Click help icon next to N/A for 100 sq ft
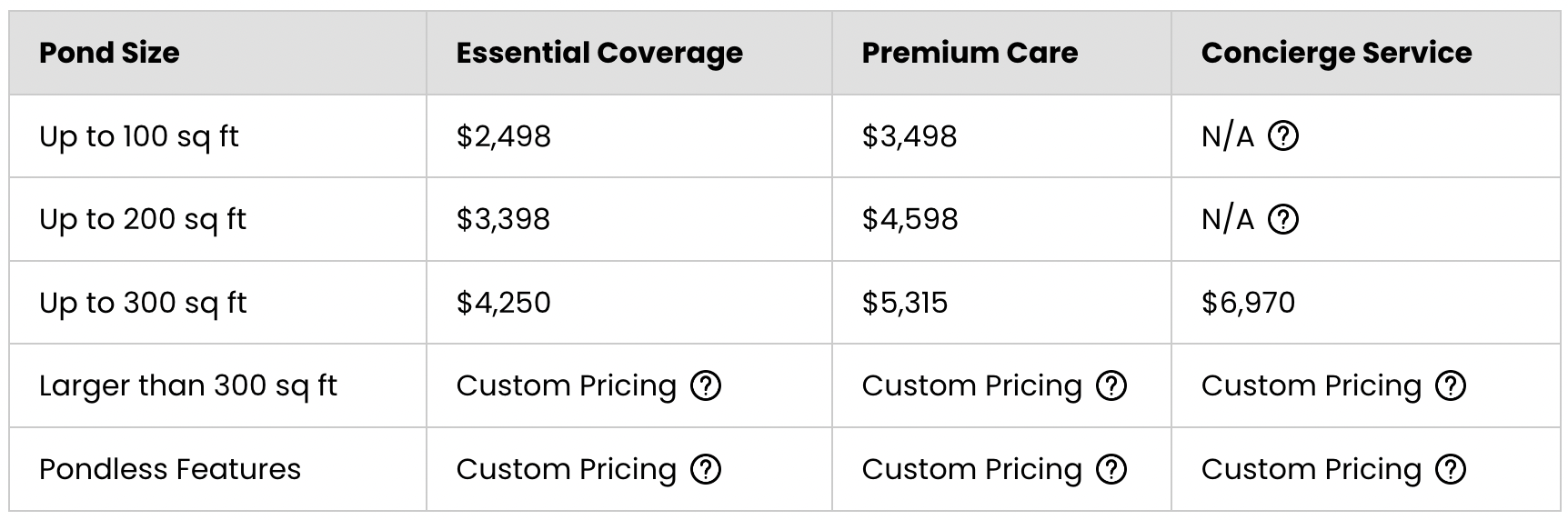 1282,136
